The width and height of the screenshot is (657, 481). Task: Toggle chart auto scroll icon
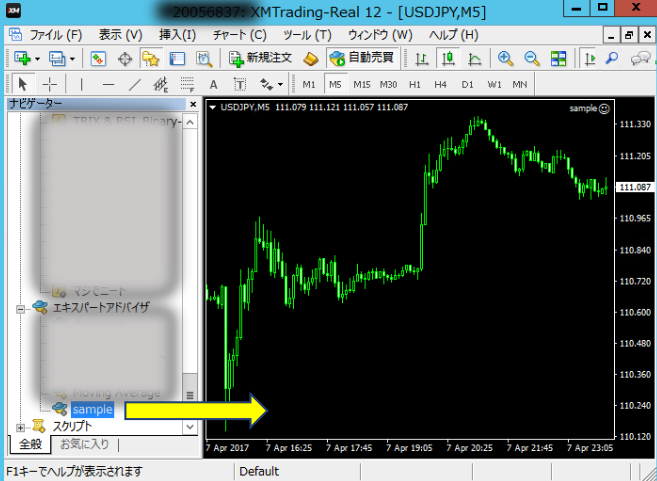(590, 59)
